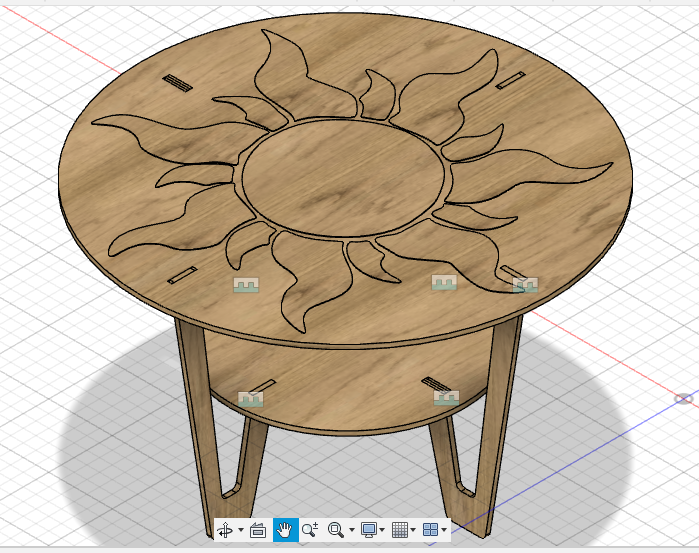Select joint glyph beside tabletop's lower-left slot
This screenshot has height=553, width=699.
[x=246, y=285]
